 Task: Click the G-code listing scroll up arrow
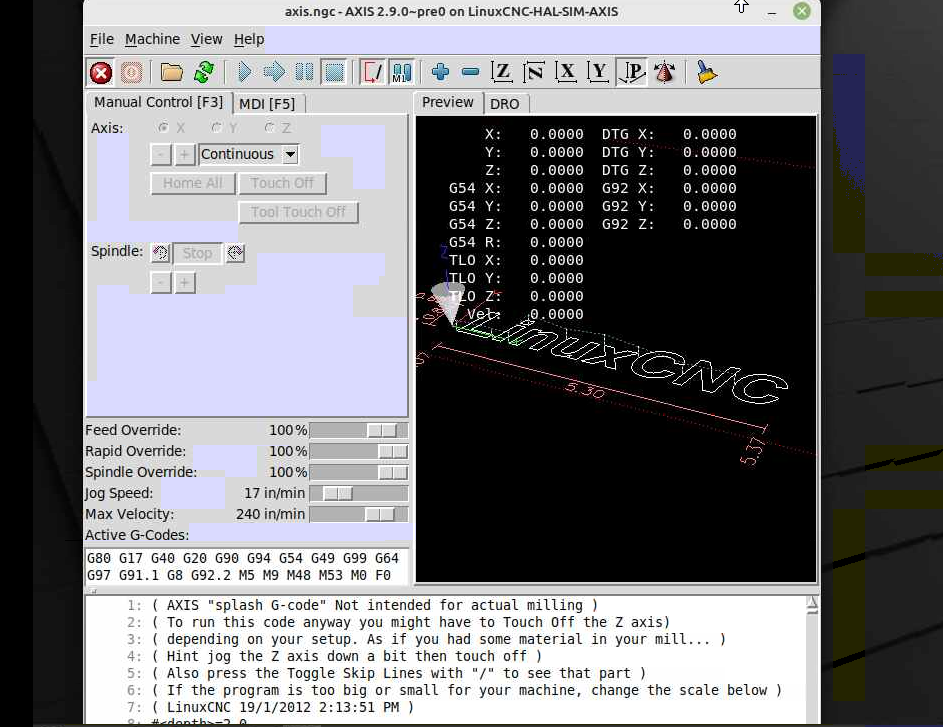coord(812,603)
